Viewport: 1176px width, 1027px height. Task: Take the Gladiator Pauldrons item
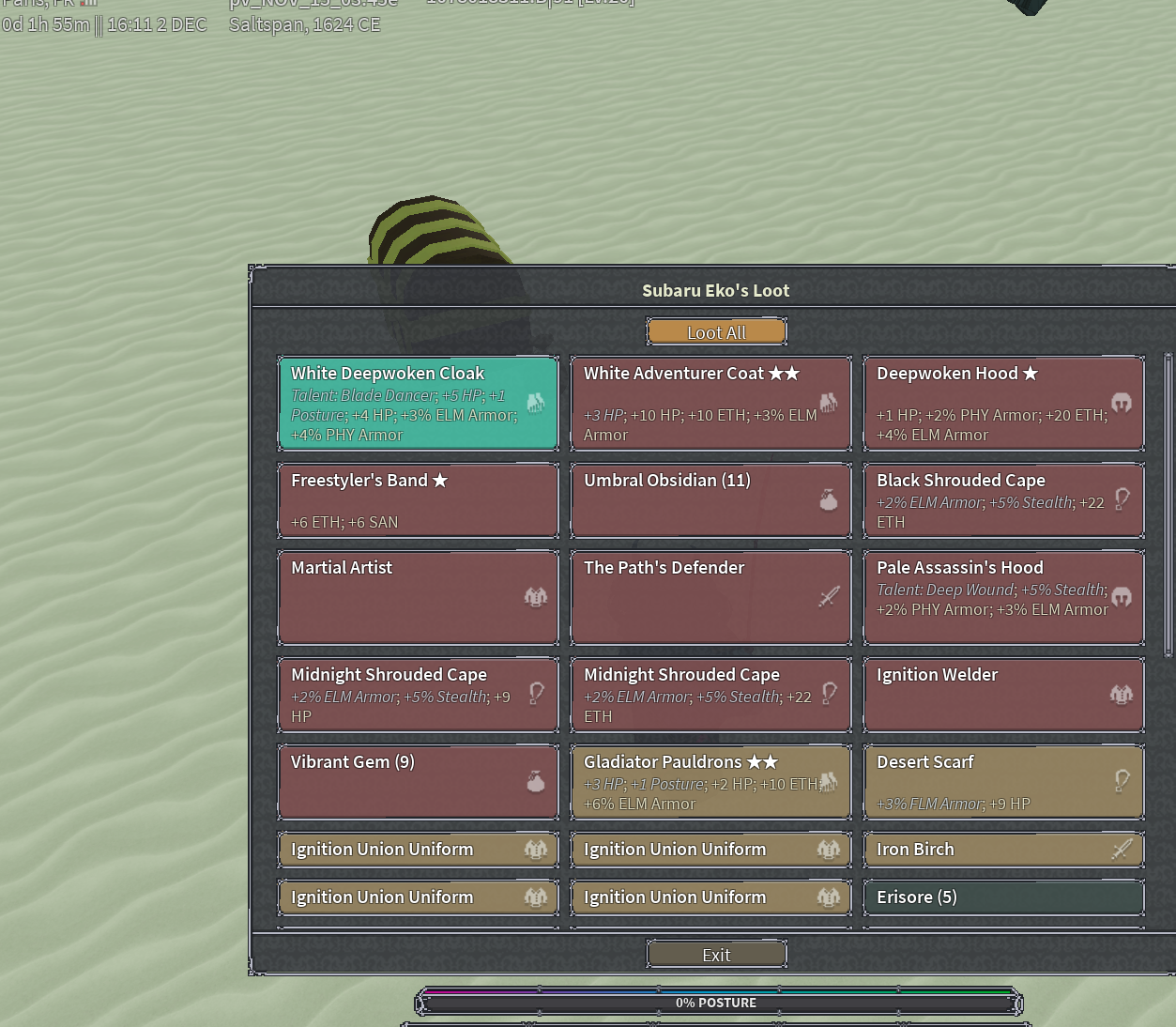tap(695, 782)
